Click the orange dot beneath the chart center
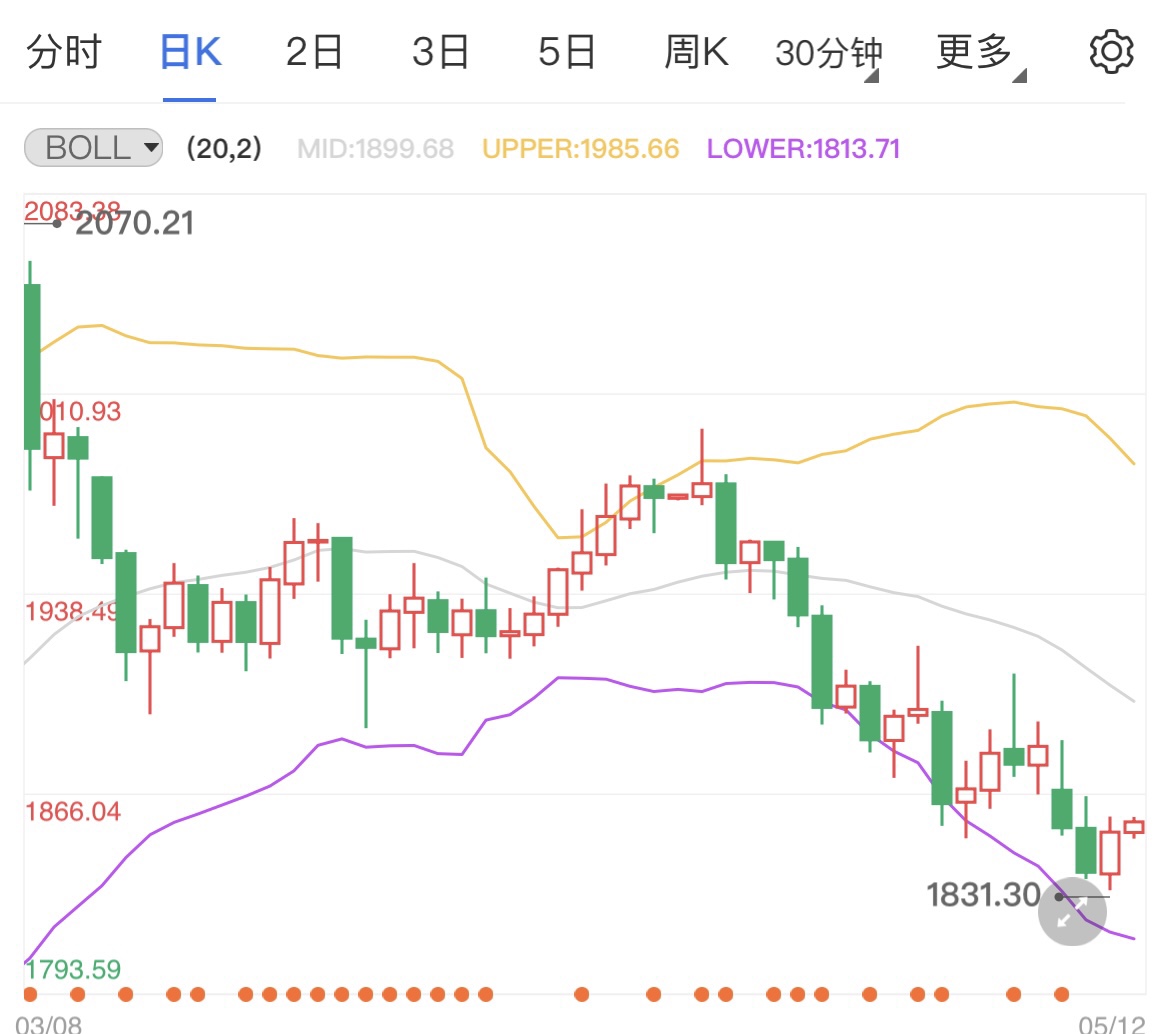Screen dimensions: 1170x1034 [580, 994]
